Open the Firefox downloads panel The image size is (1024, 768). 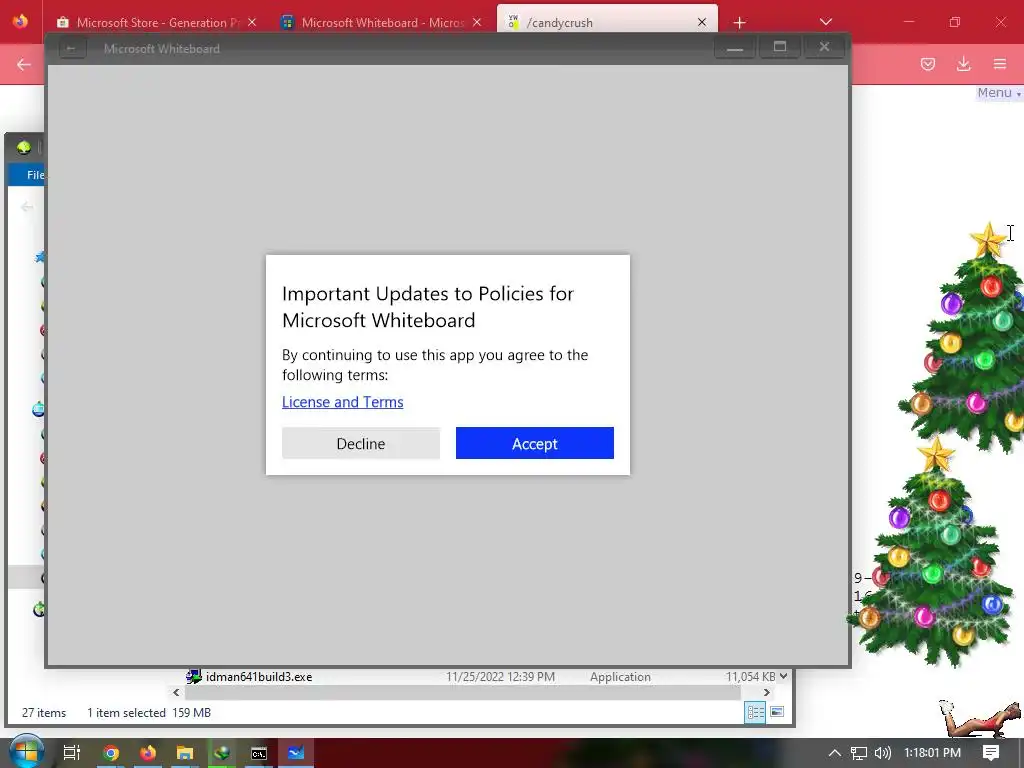(x=963, y=64)
